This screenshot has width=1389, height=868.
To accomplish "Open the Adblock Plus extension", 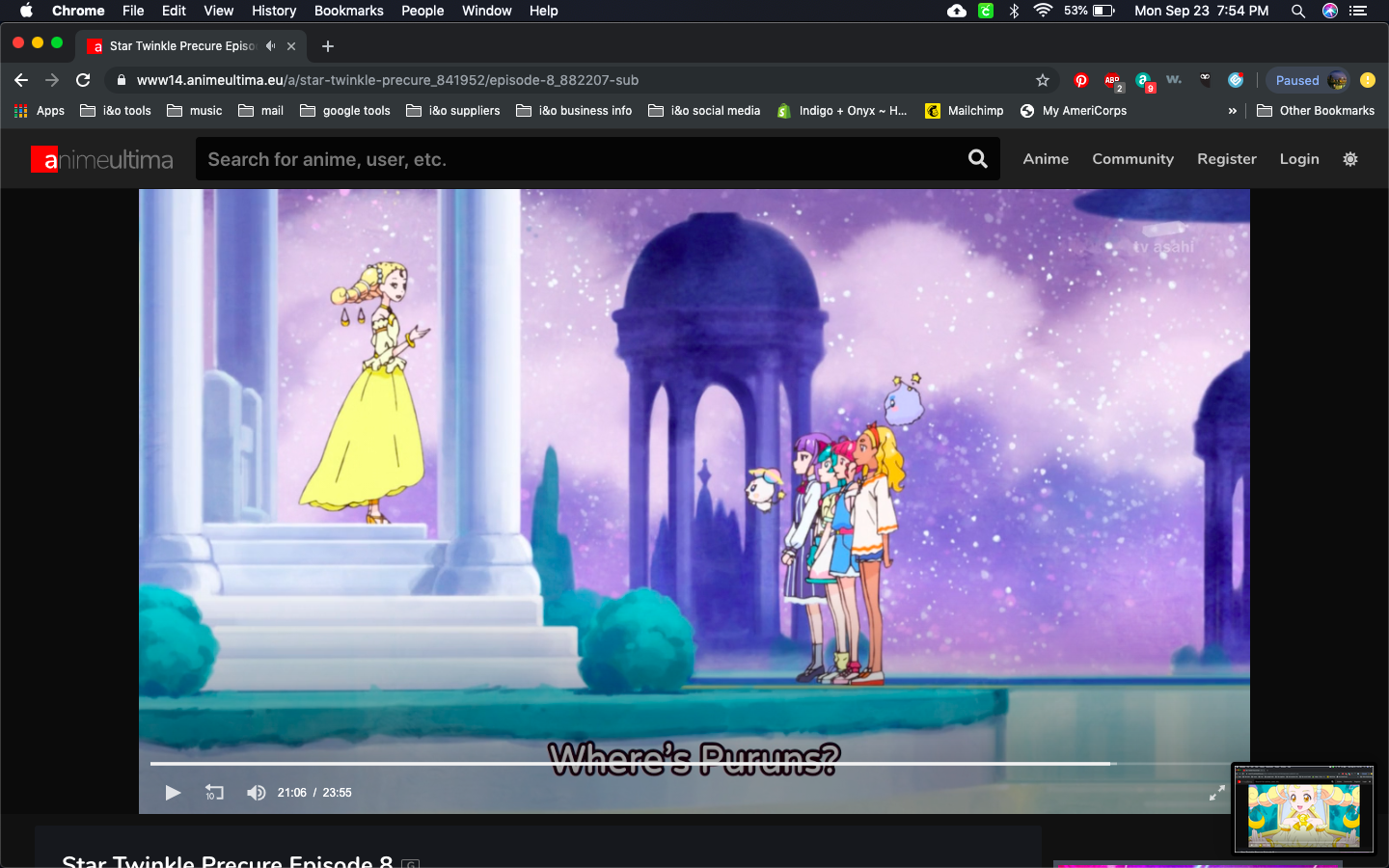I will coord(1113,81).
